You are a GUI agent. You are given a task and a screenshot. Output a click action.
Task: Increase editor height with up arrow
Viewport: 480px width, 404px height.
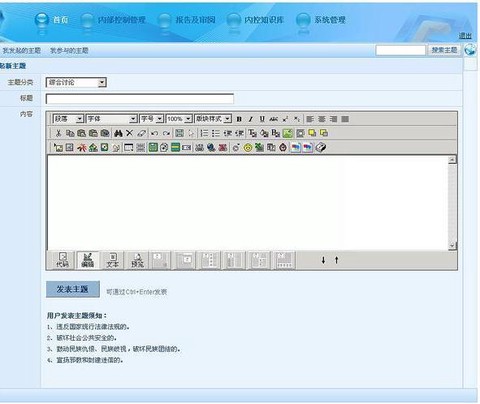336,260
